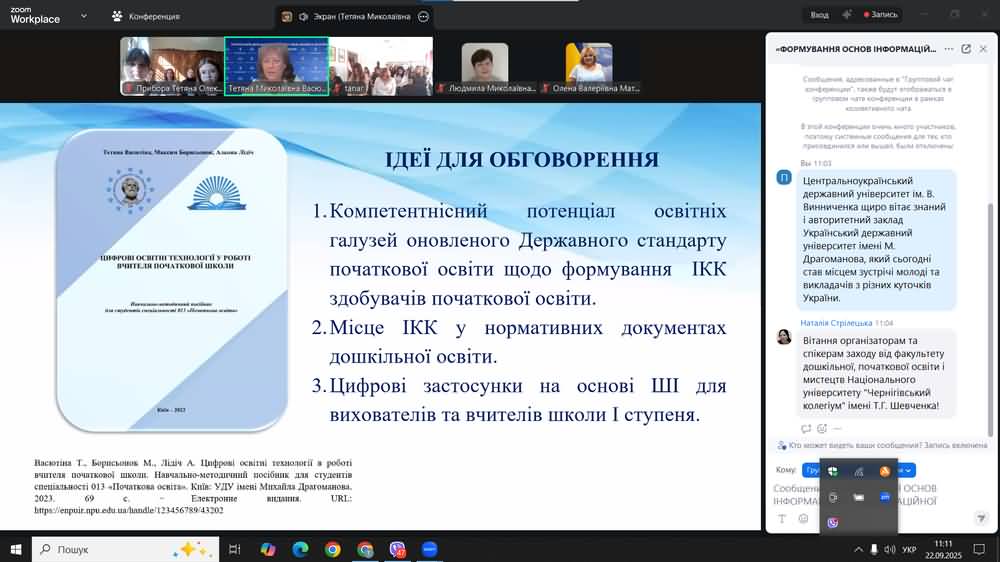This screenshot has height=562, width=1000.
Task: Open Zoom icon in the tray popup
Action: pyautogui.click(x=885, y=497)
